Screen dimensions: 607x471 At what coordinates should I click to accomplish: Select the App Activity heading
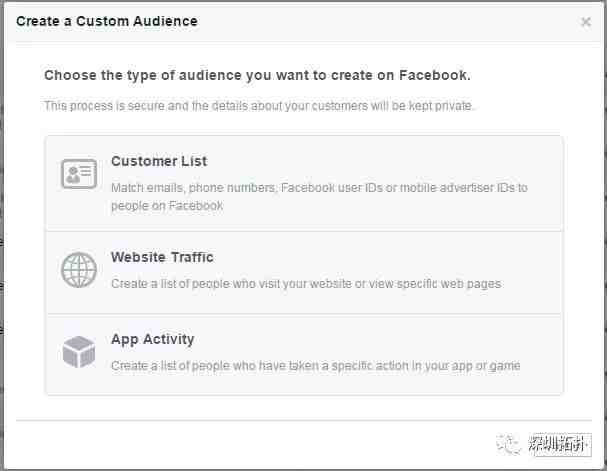click(153, 339)
